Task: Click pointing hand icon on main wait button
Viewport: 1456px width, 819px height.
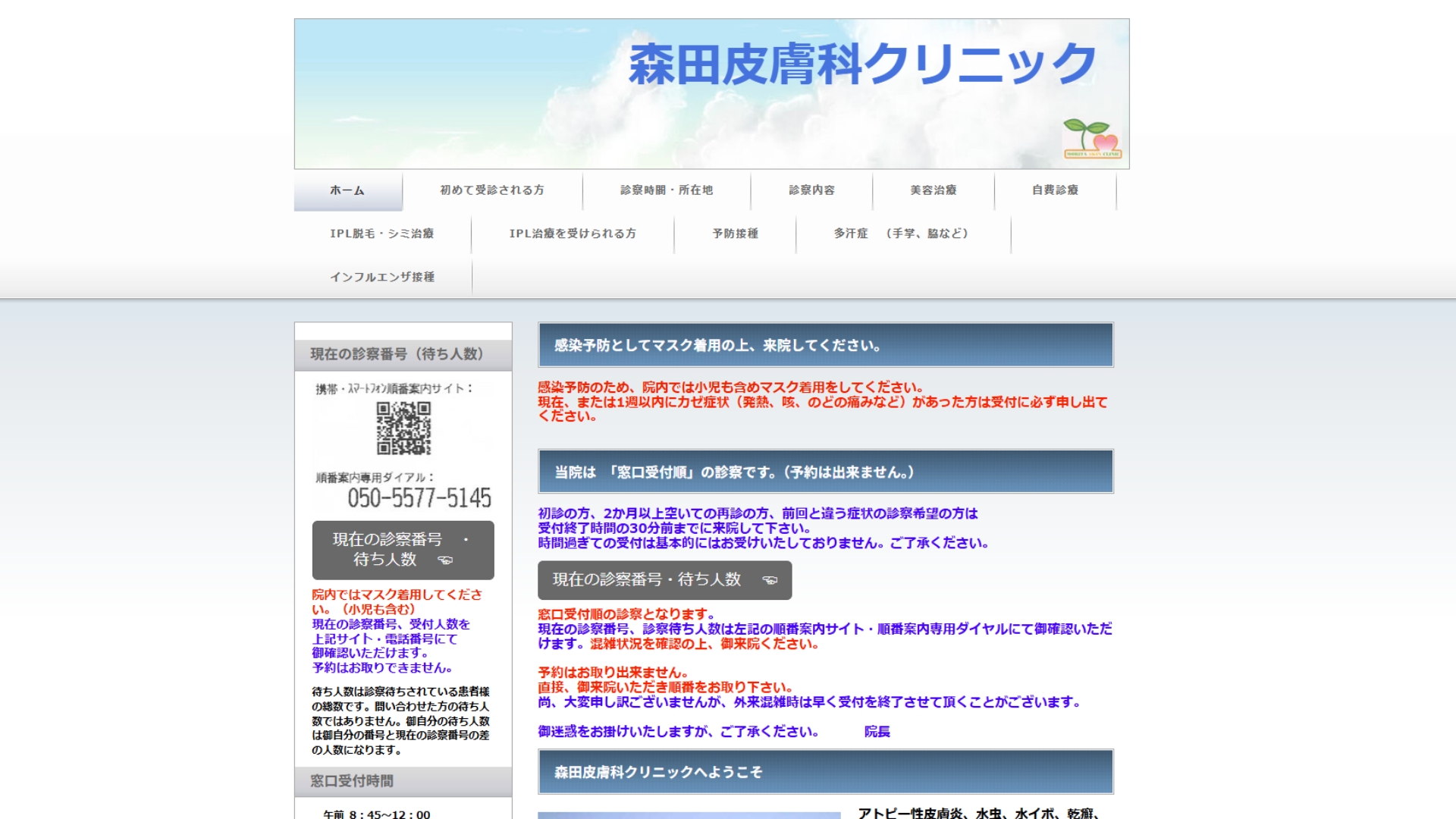Action: [770, 580]
